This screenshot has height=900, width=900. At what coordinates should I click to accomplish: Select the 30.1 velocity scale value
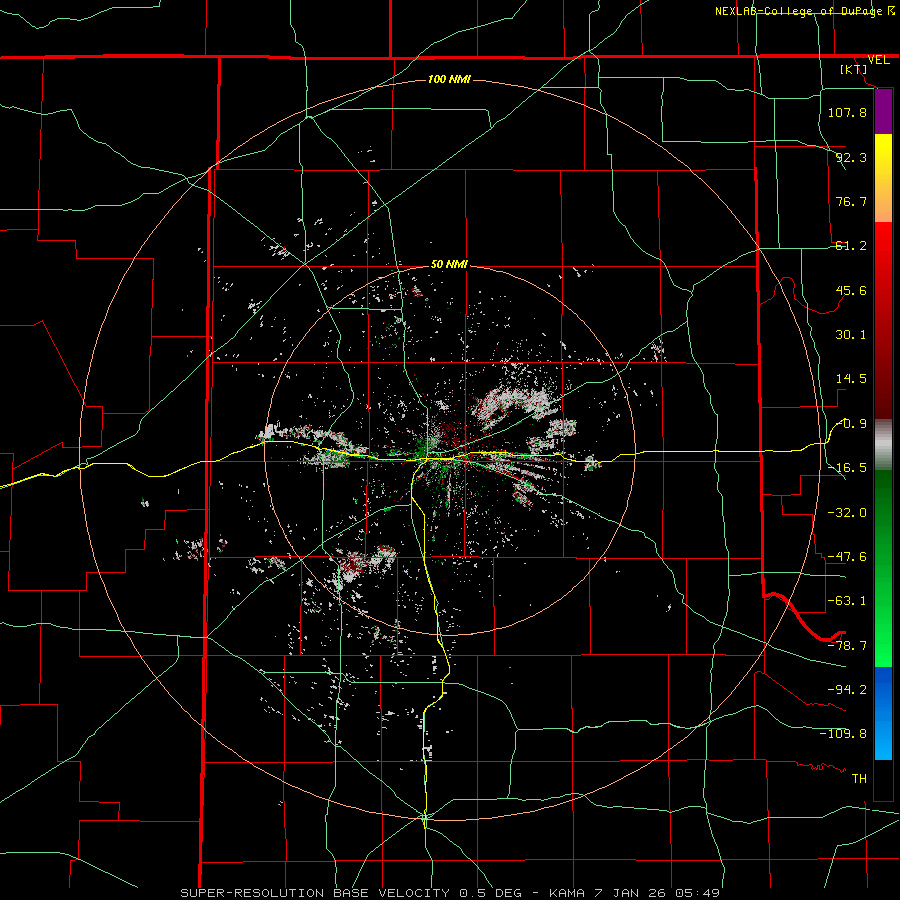coord(851,335)
